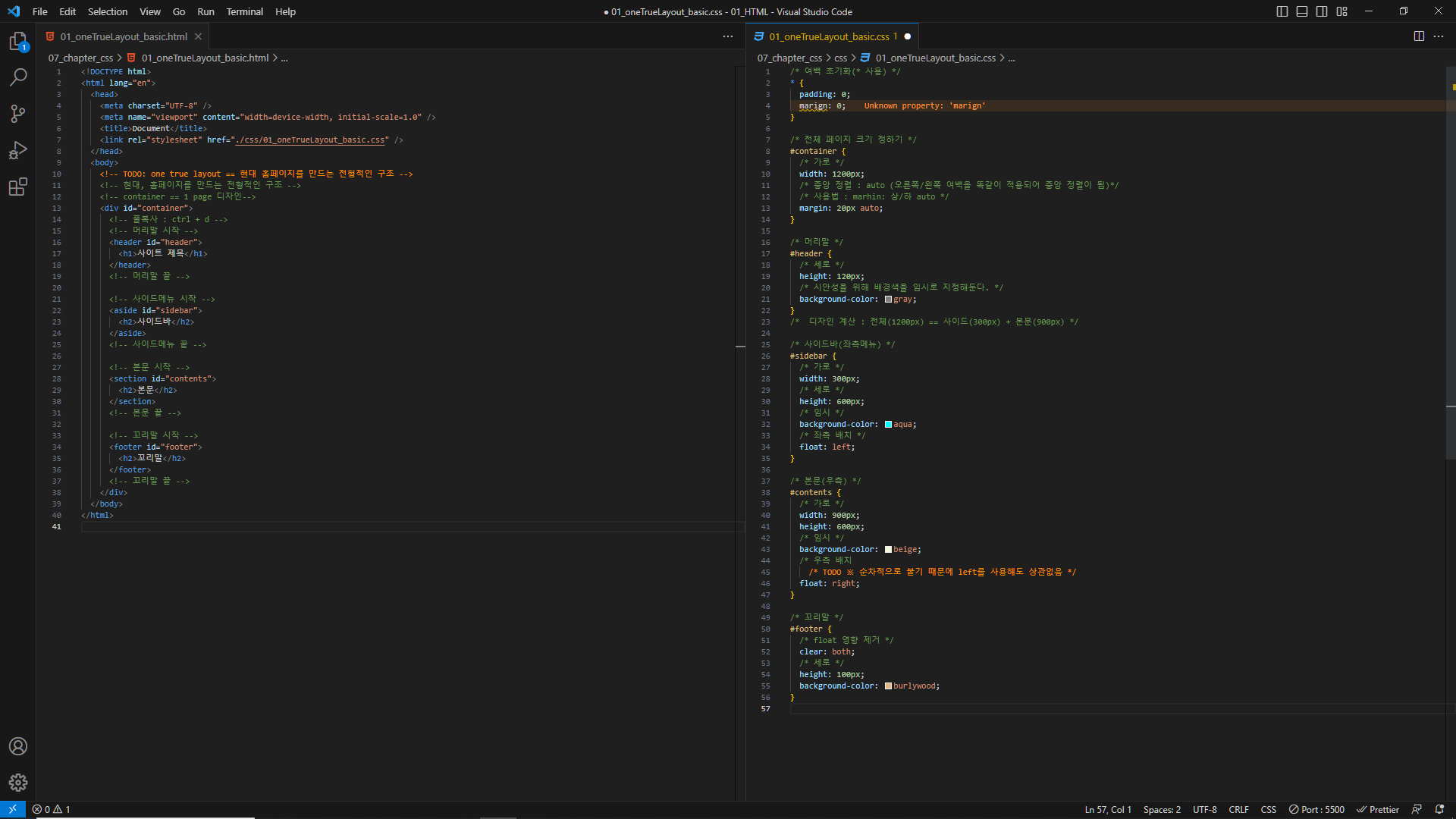Split the CSS editor right

click(1419, 36)
